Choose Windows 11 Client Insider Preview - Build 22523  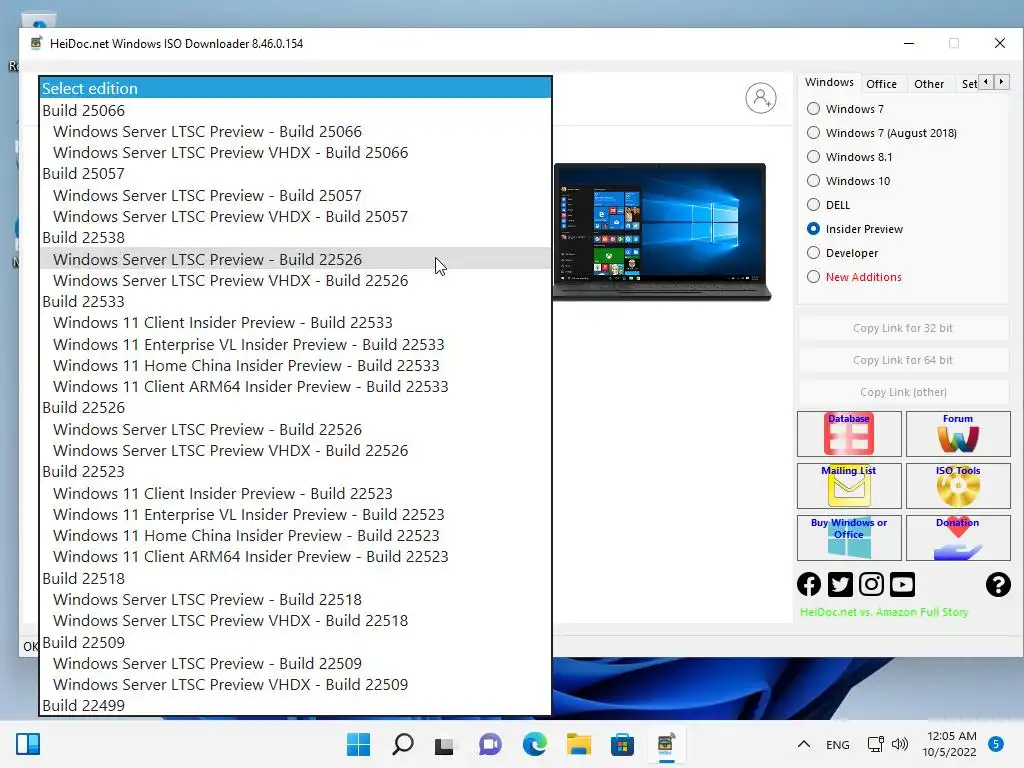point(296,493)
